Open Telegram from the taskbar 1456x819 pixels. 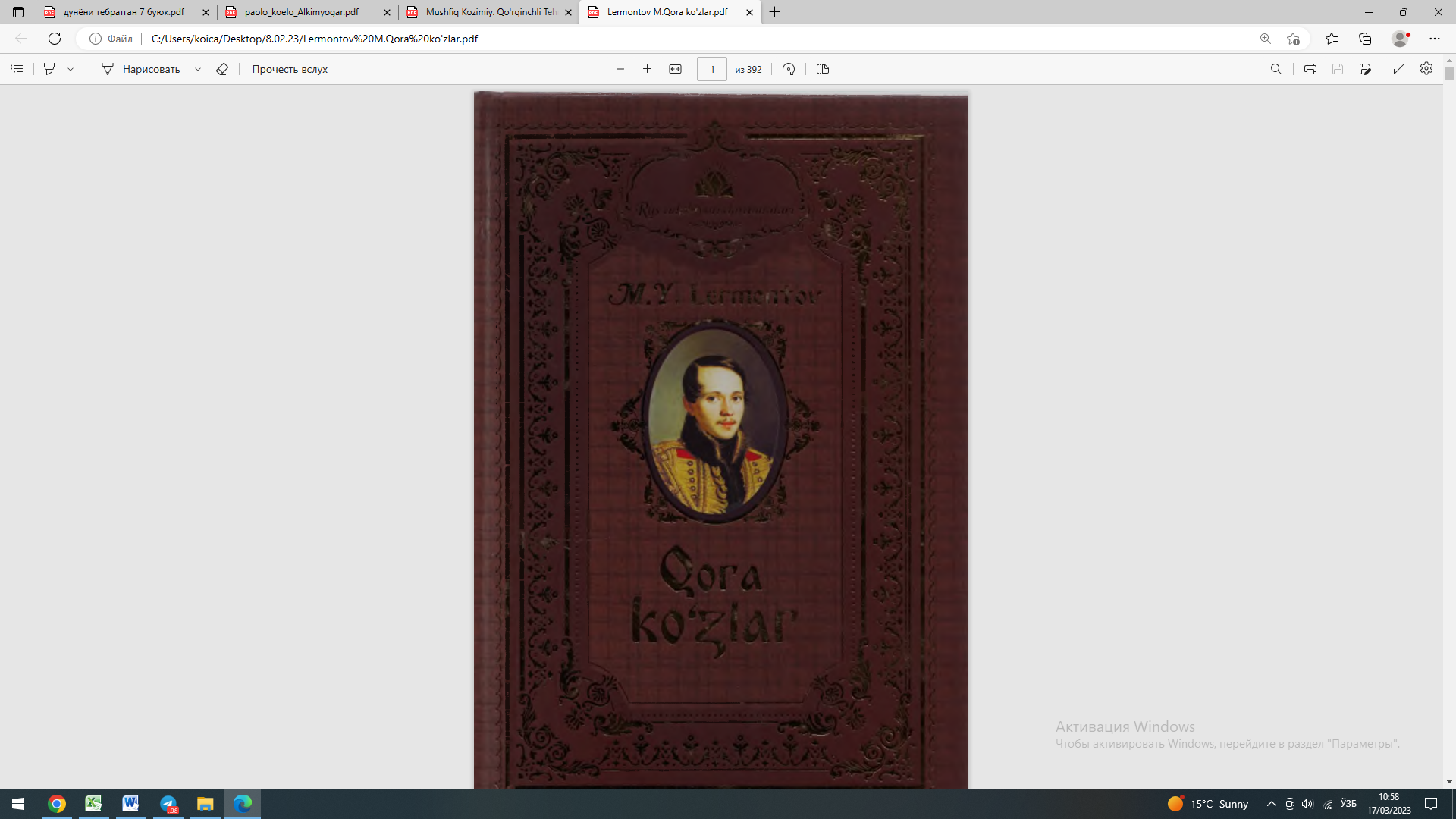coord(168,804)
